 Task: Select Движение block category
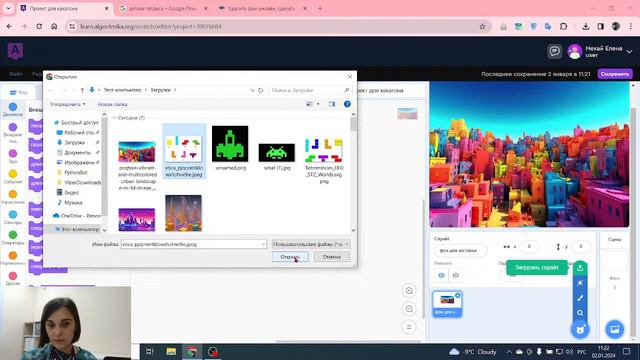pos(13,109)
